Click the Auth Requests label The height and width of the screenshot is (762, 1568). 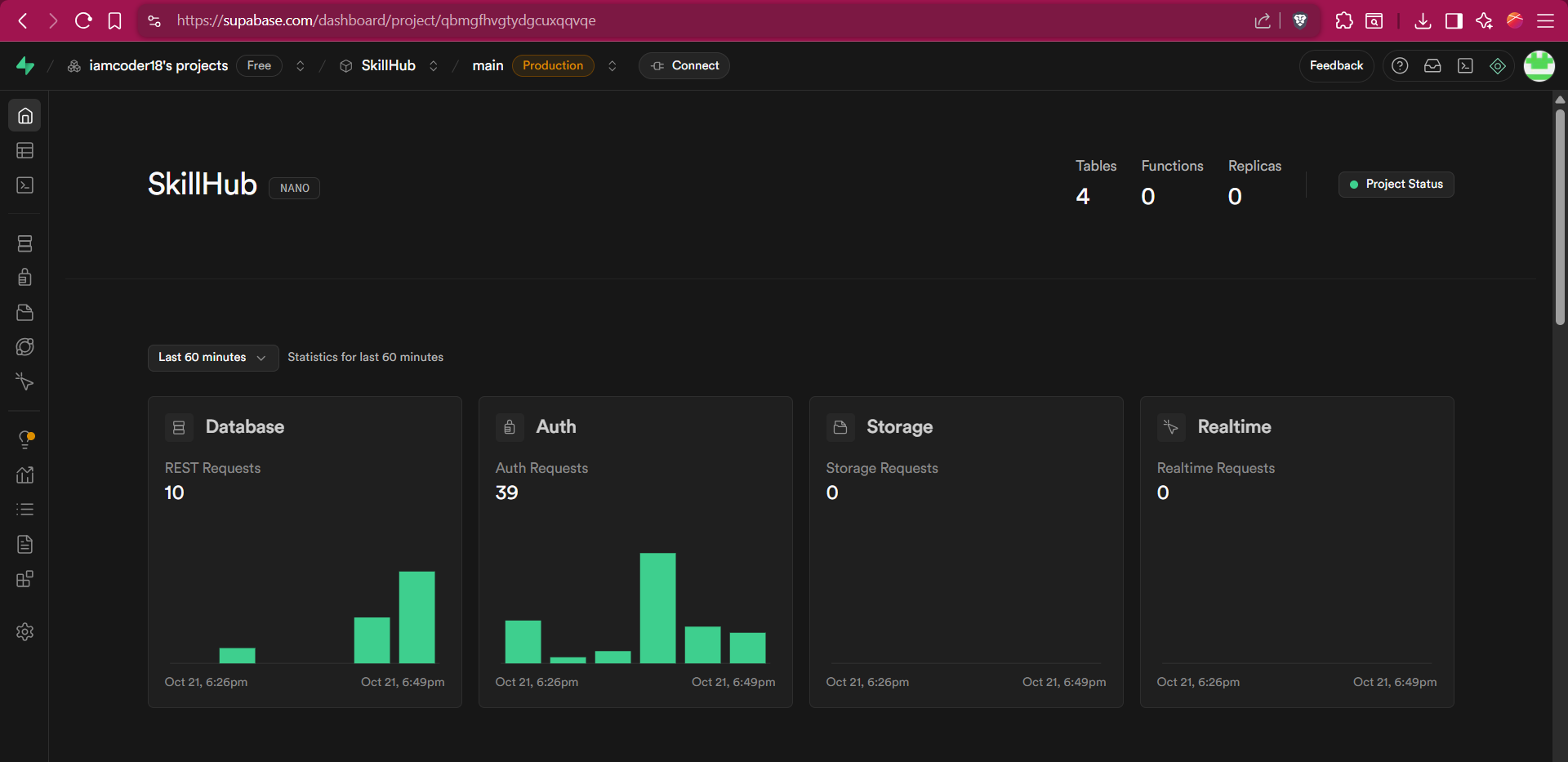tap(541, 468)
